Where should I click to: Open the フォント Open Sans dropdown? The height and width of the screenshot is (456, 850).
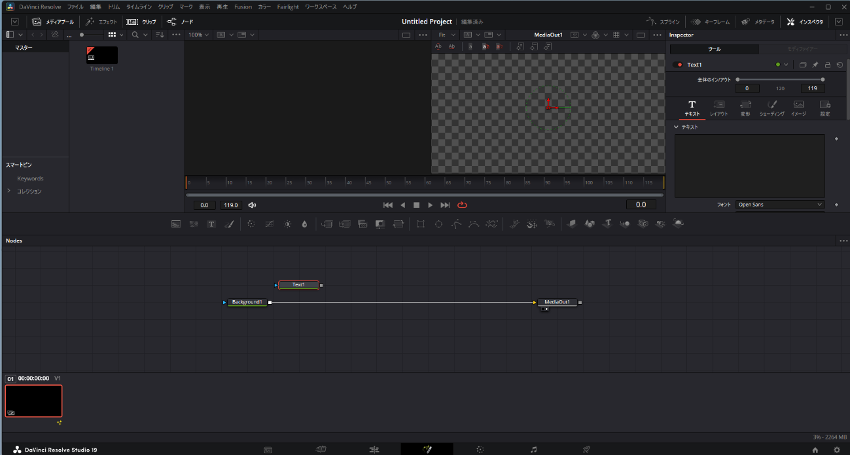[780, 205]
